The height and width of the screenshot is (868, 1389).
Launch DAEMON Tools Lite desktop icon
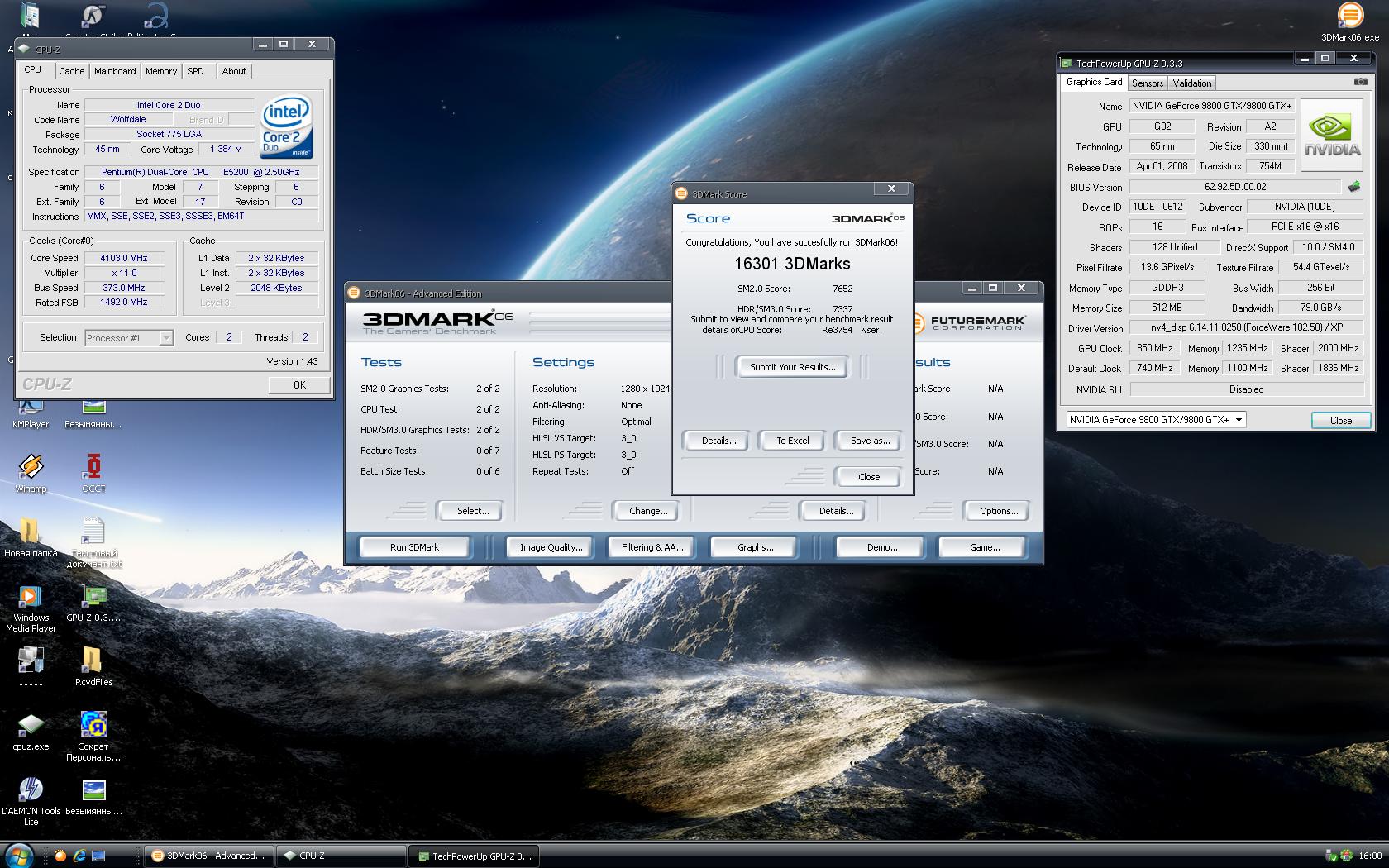[x=31, y=801]
